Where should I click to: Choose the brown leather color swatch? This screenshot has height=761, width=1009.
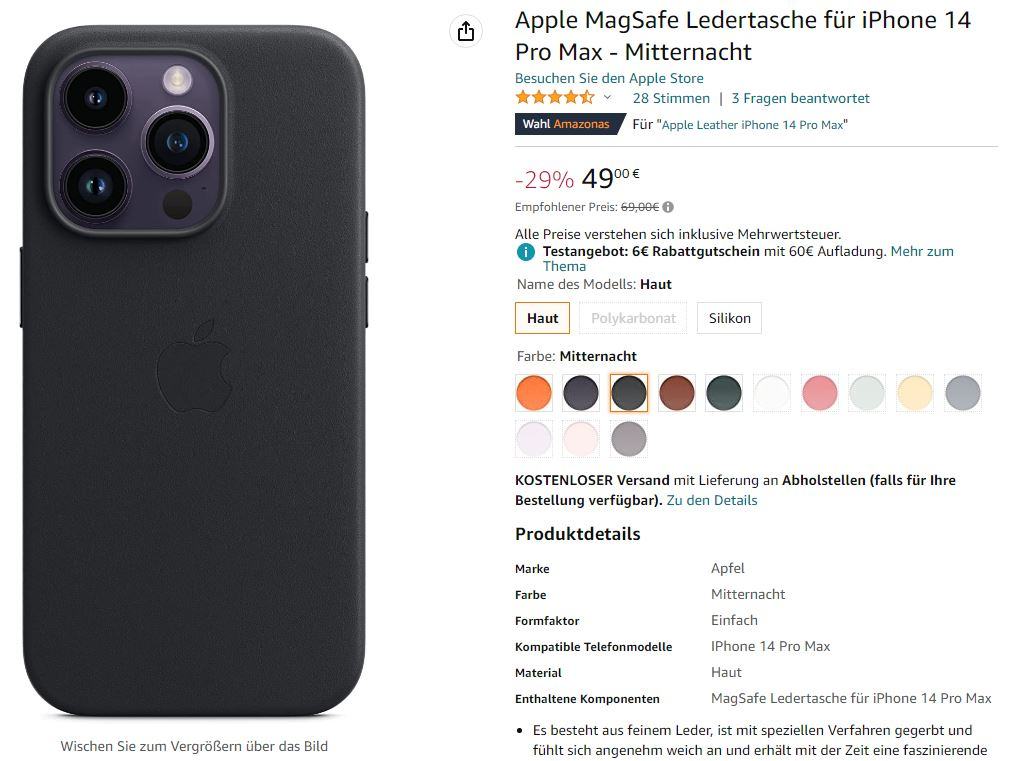[676, 392]
